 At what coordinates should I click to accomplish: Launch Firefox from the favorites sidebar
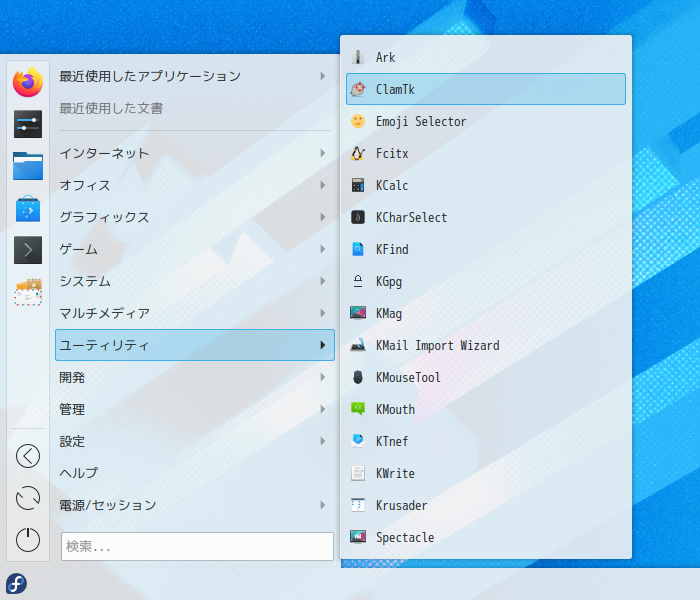pos(28,82)
